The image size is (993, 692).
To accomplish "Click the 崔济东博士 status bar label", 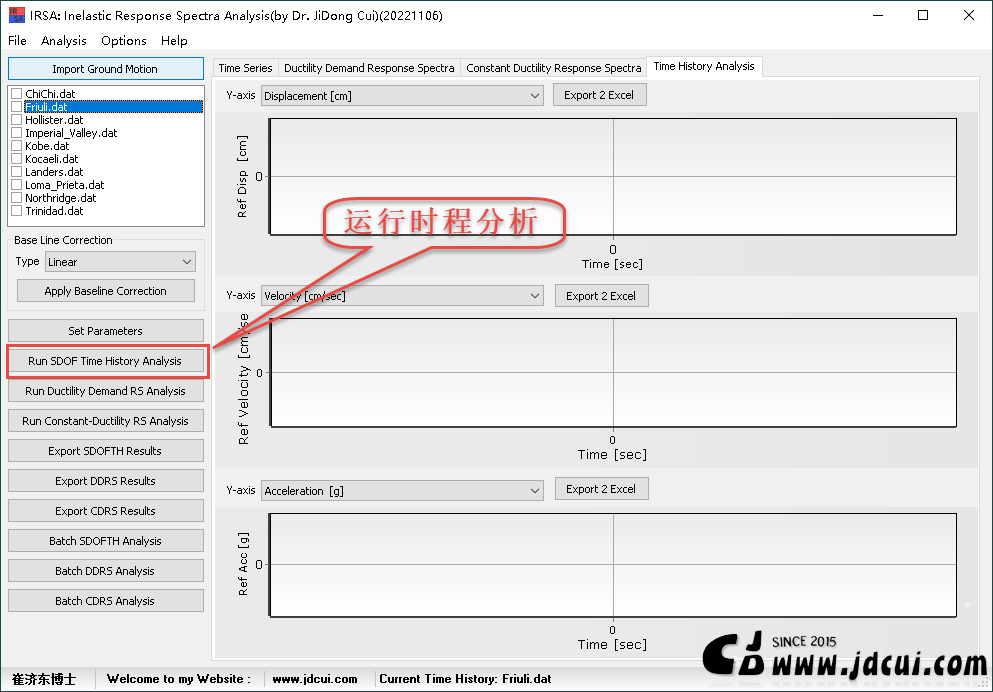I will click(x=44, y=679).
